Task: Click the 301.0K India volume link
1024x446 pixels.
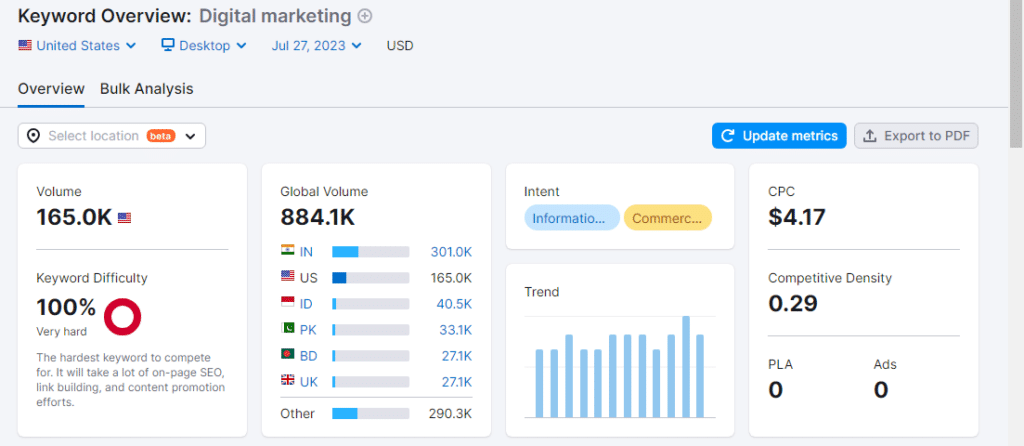Action: [x=451, y=252]
